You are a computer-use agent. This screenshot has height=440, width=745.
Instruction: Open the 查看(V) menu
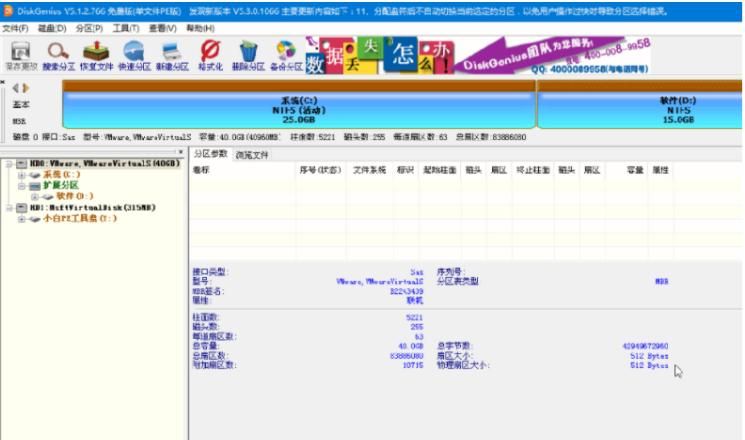point(162,29)
